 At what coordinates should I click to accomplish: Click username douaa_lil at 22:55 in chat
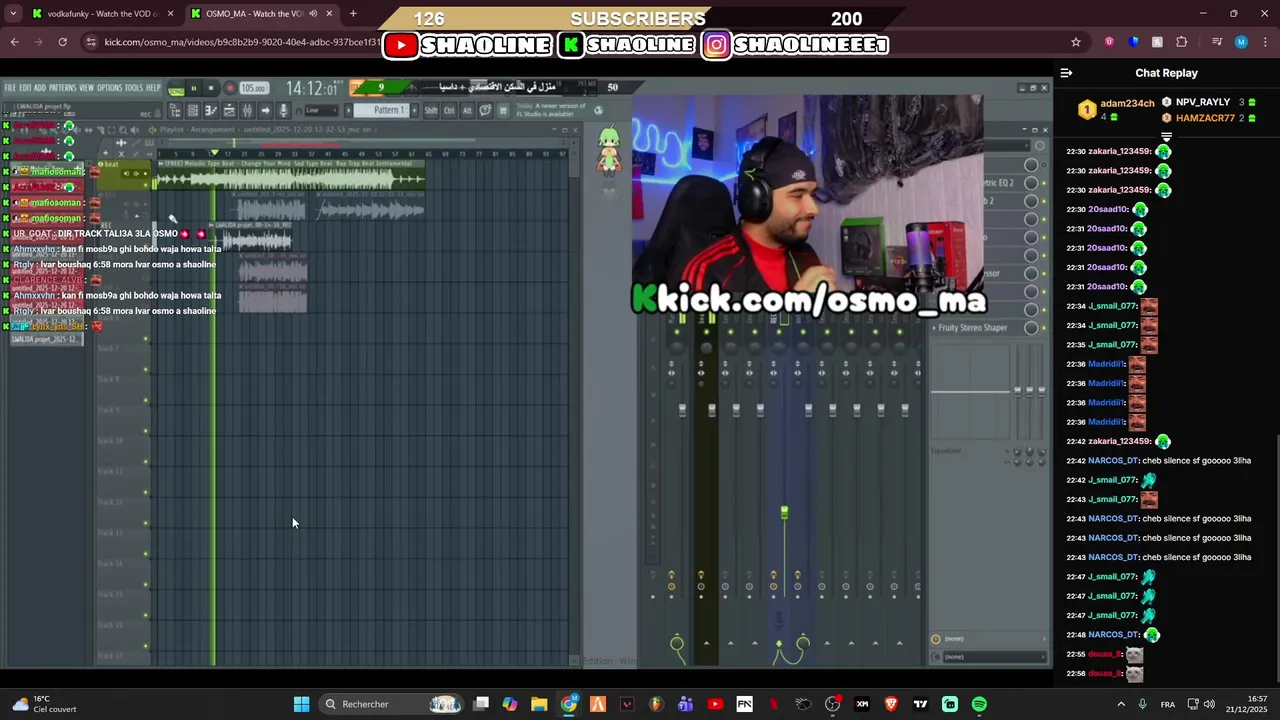tap(1105, 654)
